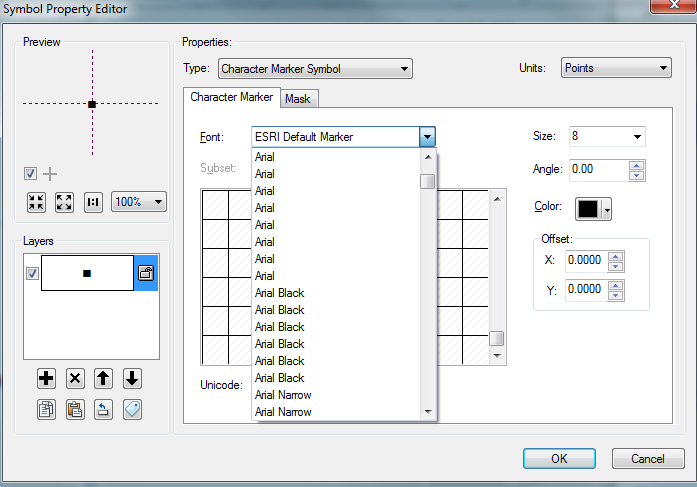
Task: Add a new symbol layer
Action: click(45, 378)
